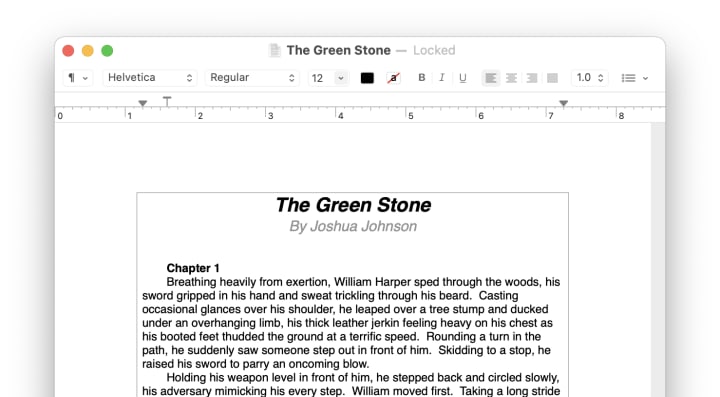
Task: Align text right
Action: pos(532,78)
